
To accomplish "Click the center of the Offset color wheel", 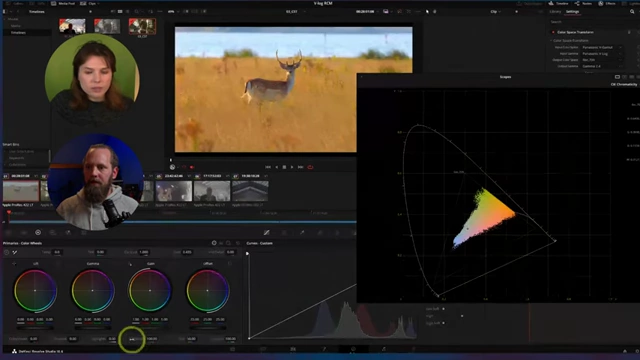I will [207, 291].
